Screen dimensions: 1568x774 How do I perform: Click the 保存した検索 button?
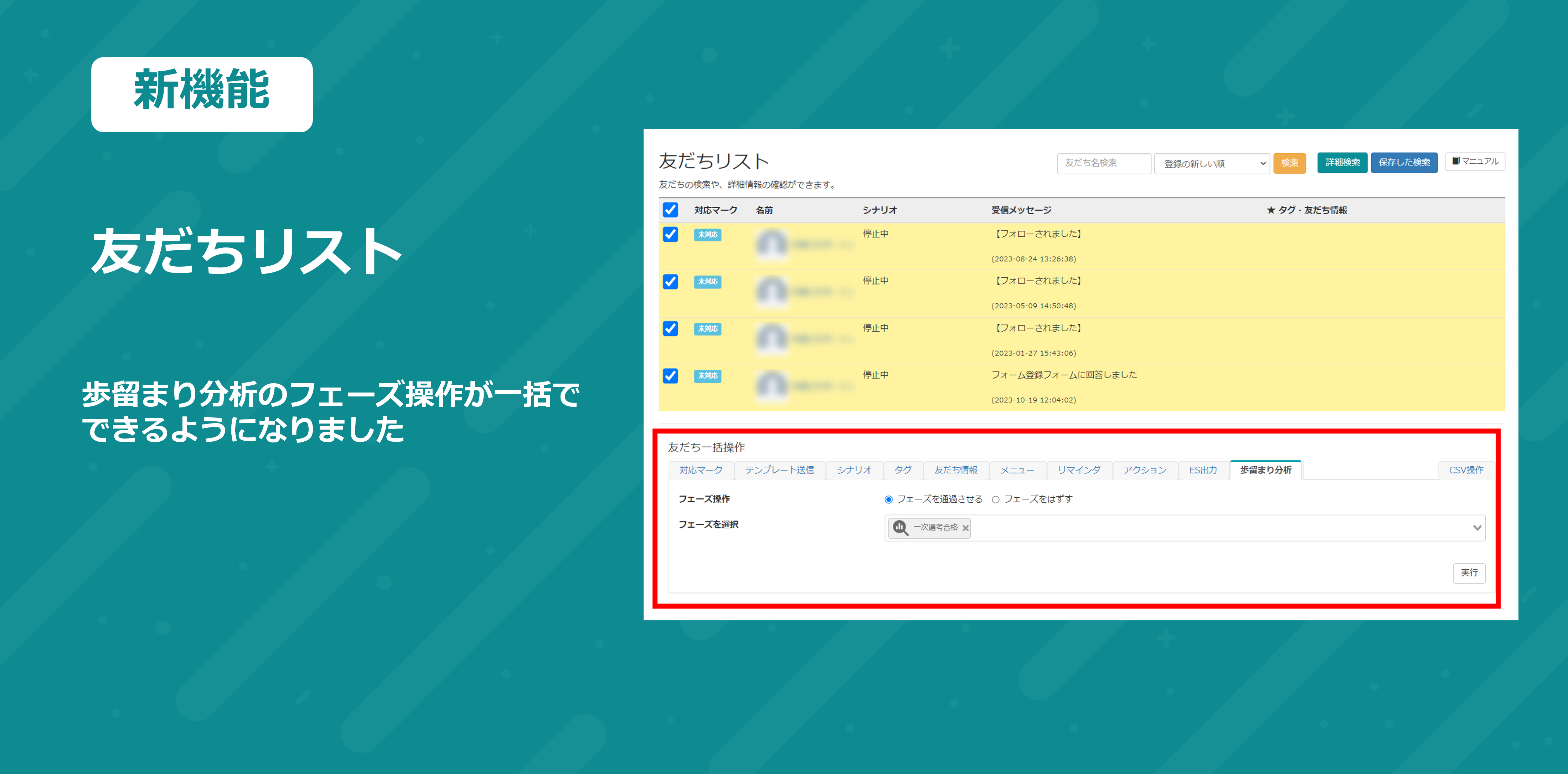1404,163
